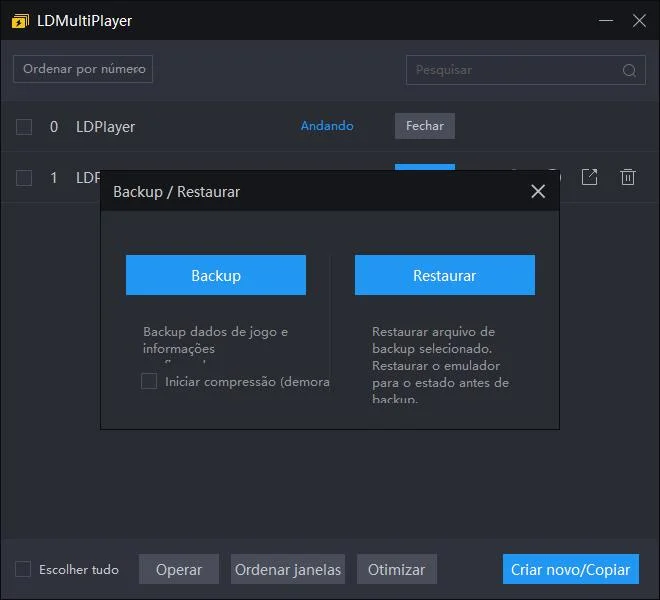Click the LDMultiPlayer window title text
The width and height of the screenshot is (660, 600).
coord(85,21)
